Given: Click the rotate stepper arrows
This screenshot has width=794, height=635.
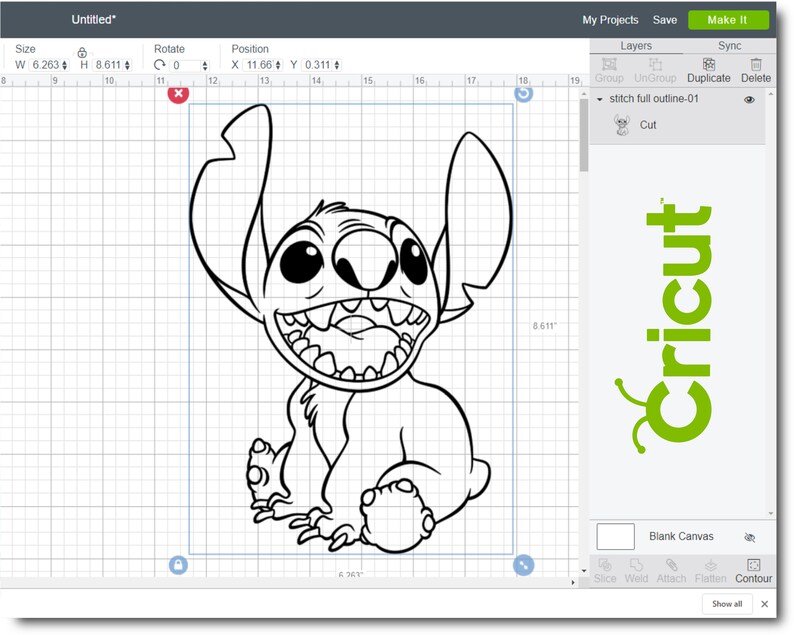Looking at the screenshot, I should [x=205, y=65].
